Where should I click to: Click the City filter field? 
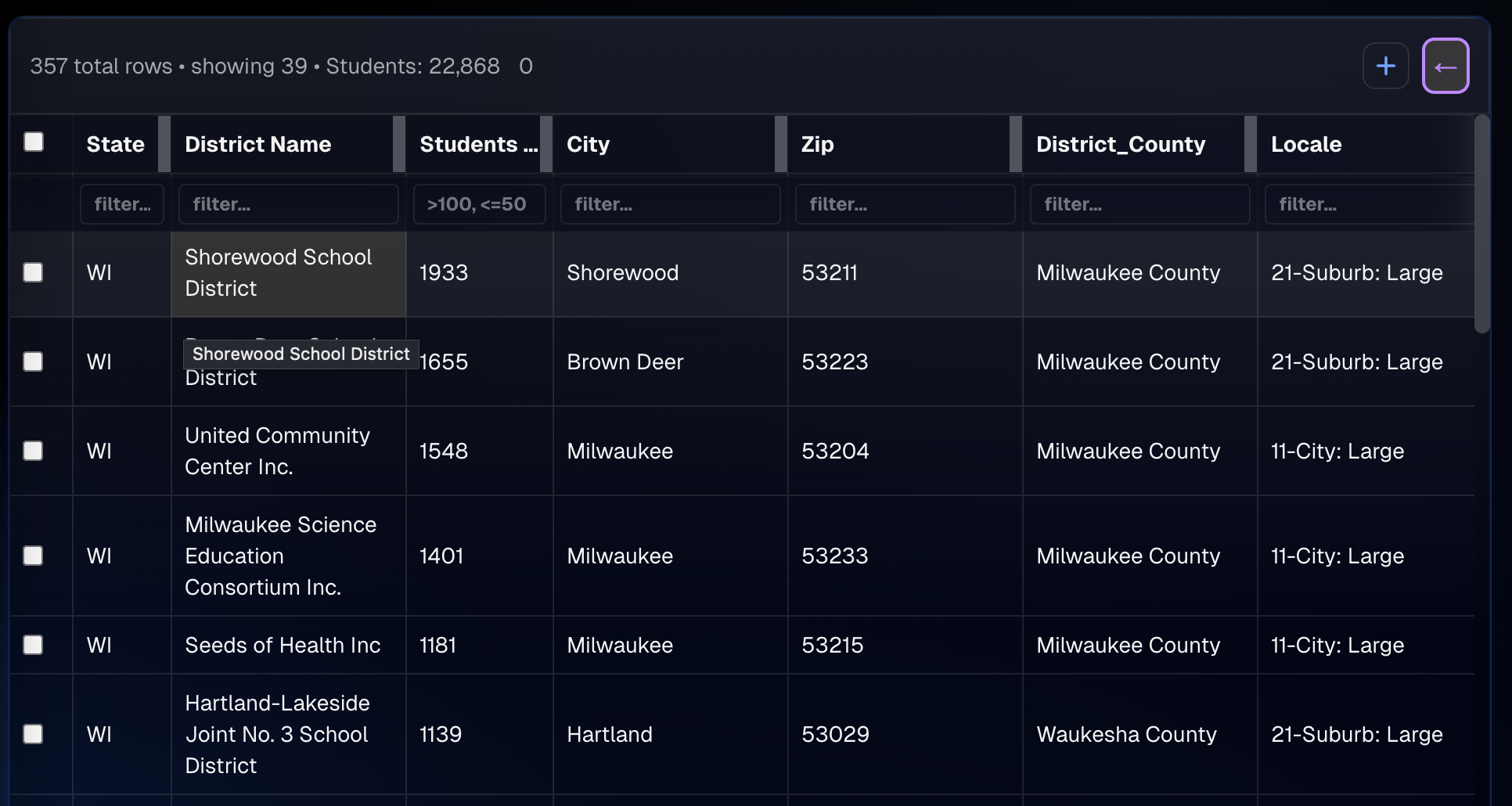669,204
